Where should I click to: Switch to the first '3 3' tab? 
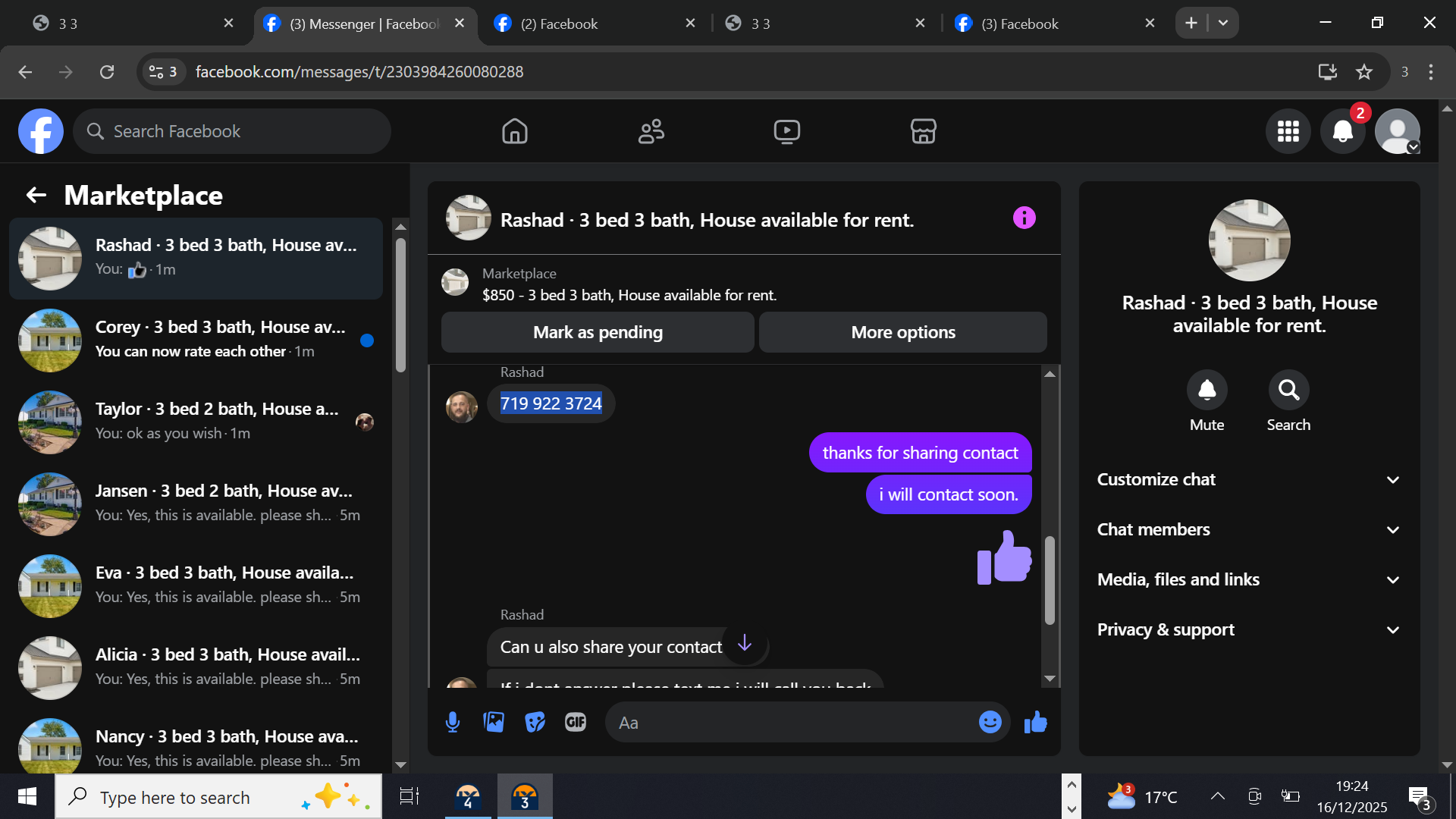(133, 24)
